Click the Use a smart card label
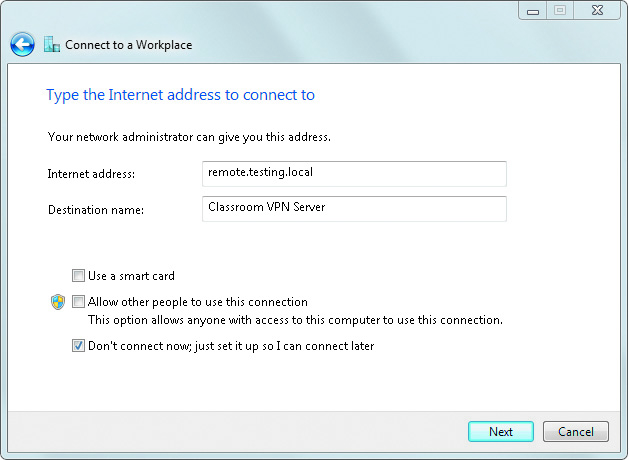The height and width of the screenshot is (460, 629). tap(131, 276)
